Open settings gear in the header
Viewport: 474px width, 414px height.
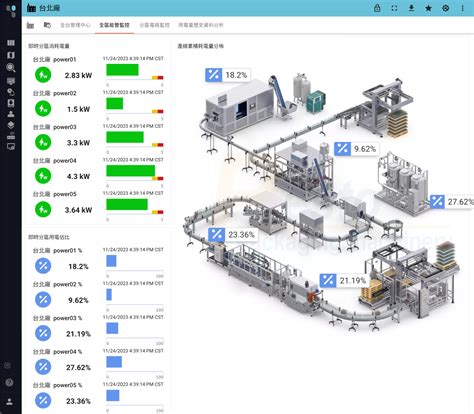(x=446, y=8)
